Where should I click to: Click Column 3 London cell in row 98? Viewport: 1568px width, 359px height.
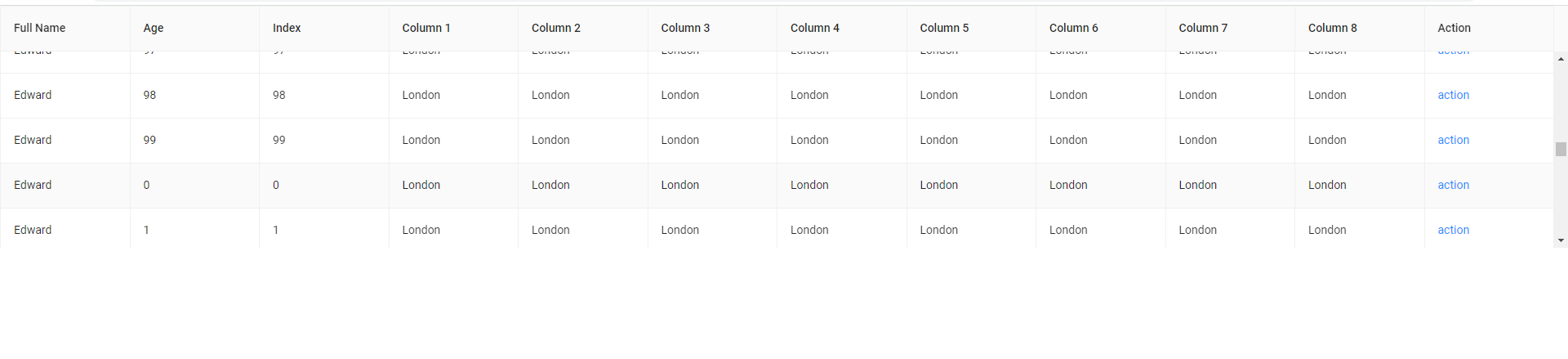tap(679, 96)
